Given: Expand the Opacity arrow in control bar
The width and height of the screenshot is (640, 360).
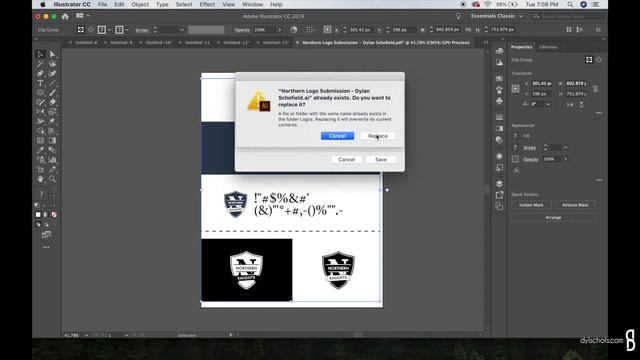Looking at the screenshot, I should click(280, 30).
